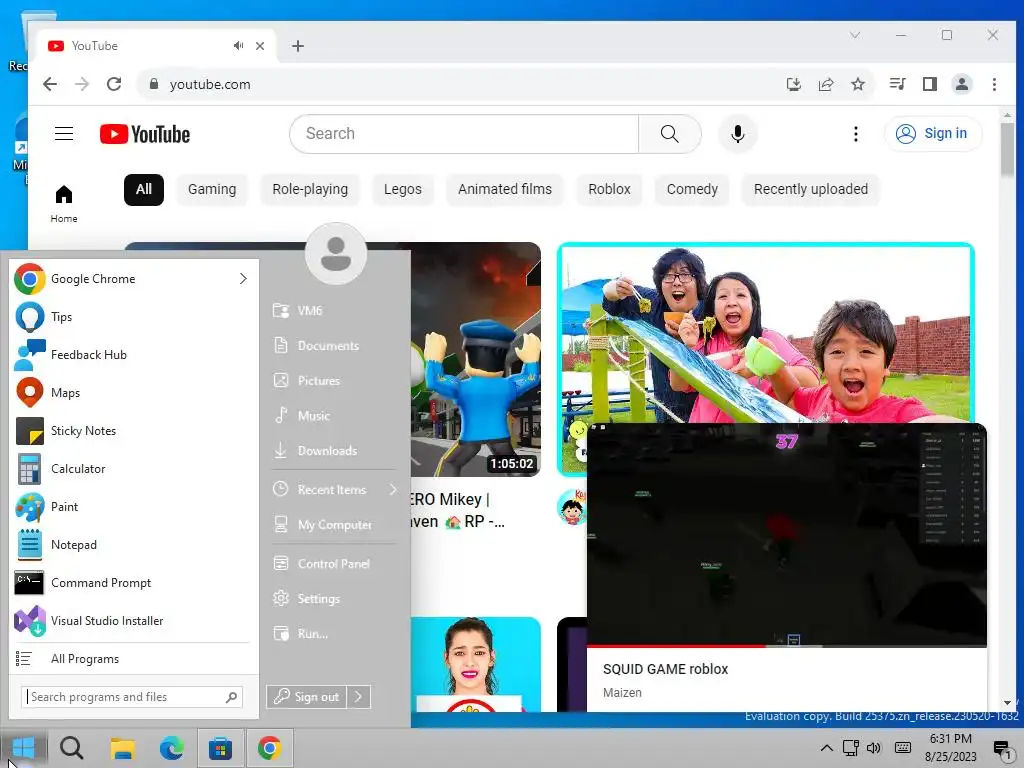The height and width of the screenshot is (768, 1024).
Task: Click the Search programs and files box
Action: [x=132, y=697]
